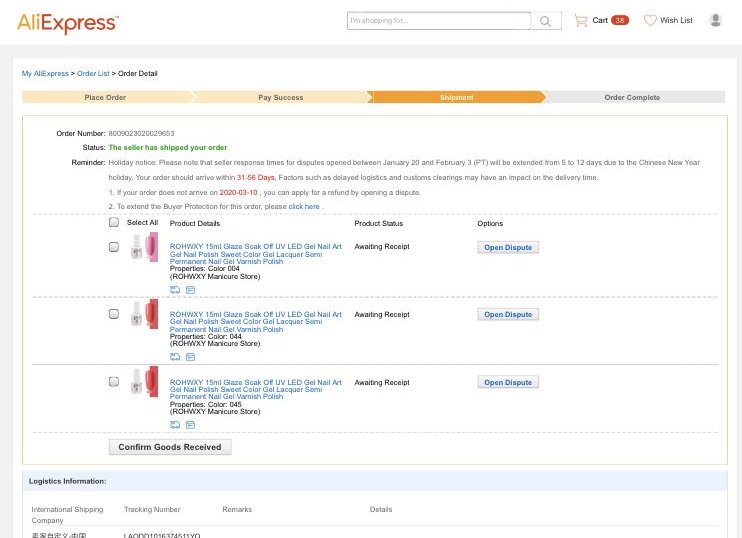Click the Color 045 nail polish thumbnail

pos(144,381)
